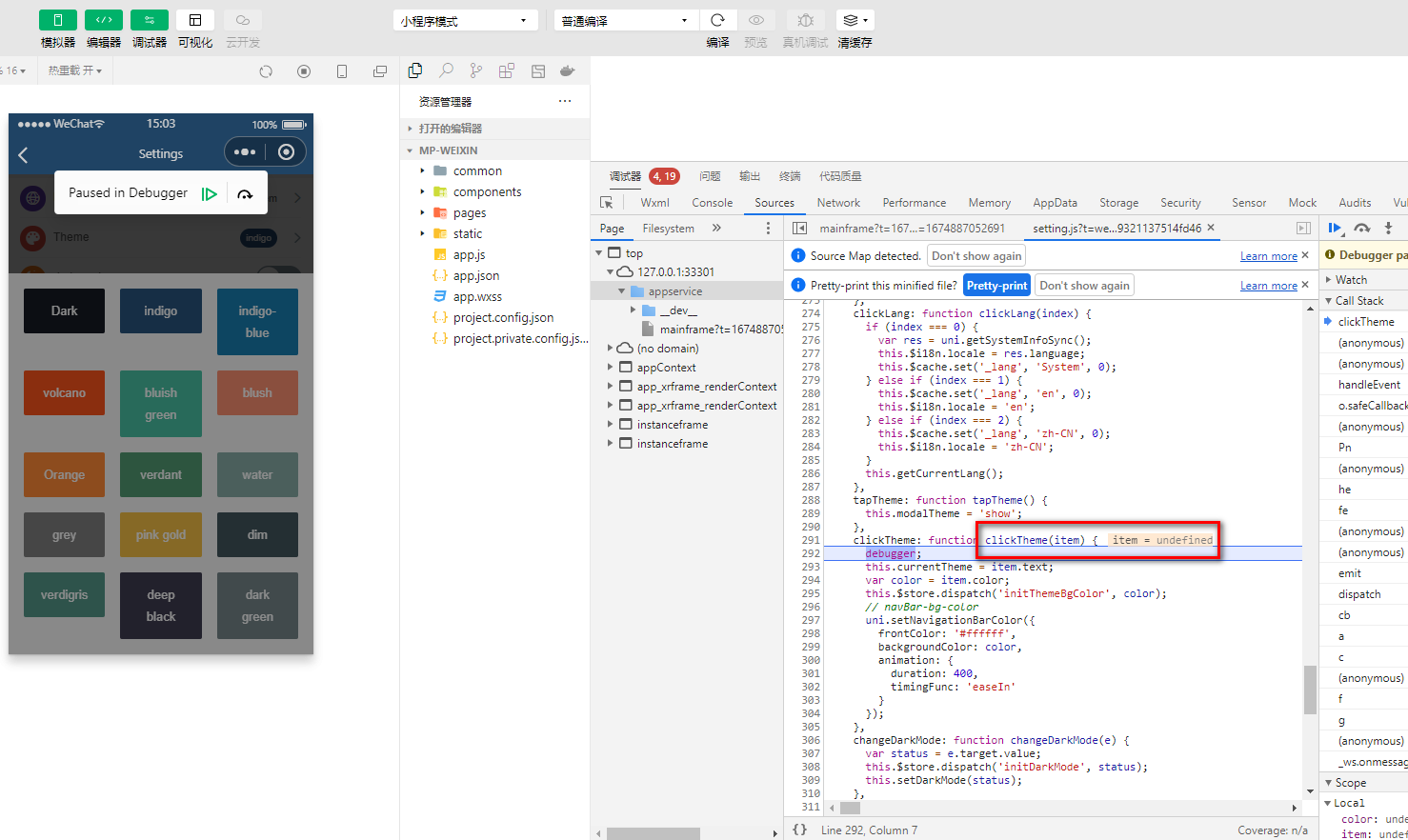This screenshot has height=840, width=1408.
Task: Dismiss the Source Map detected banner
Action: tap(1305, 255)
